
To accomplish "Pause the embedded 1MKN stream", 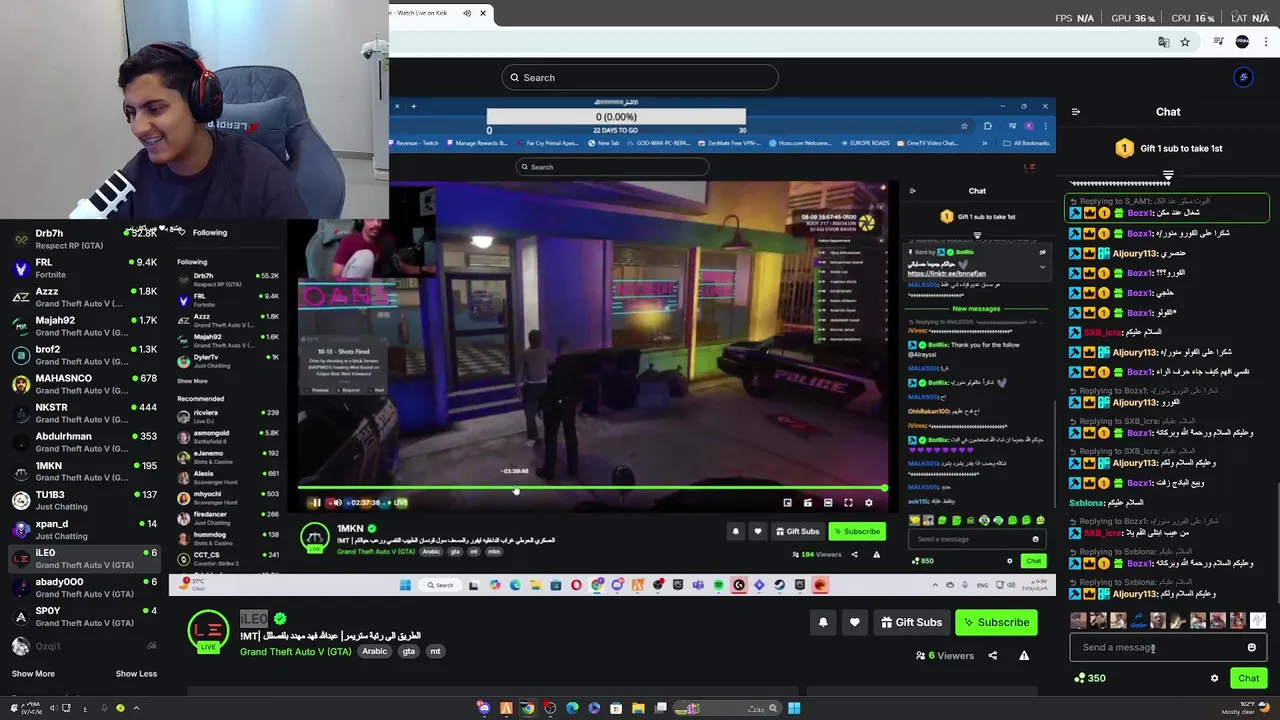I will 316,503.
